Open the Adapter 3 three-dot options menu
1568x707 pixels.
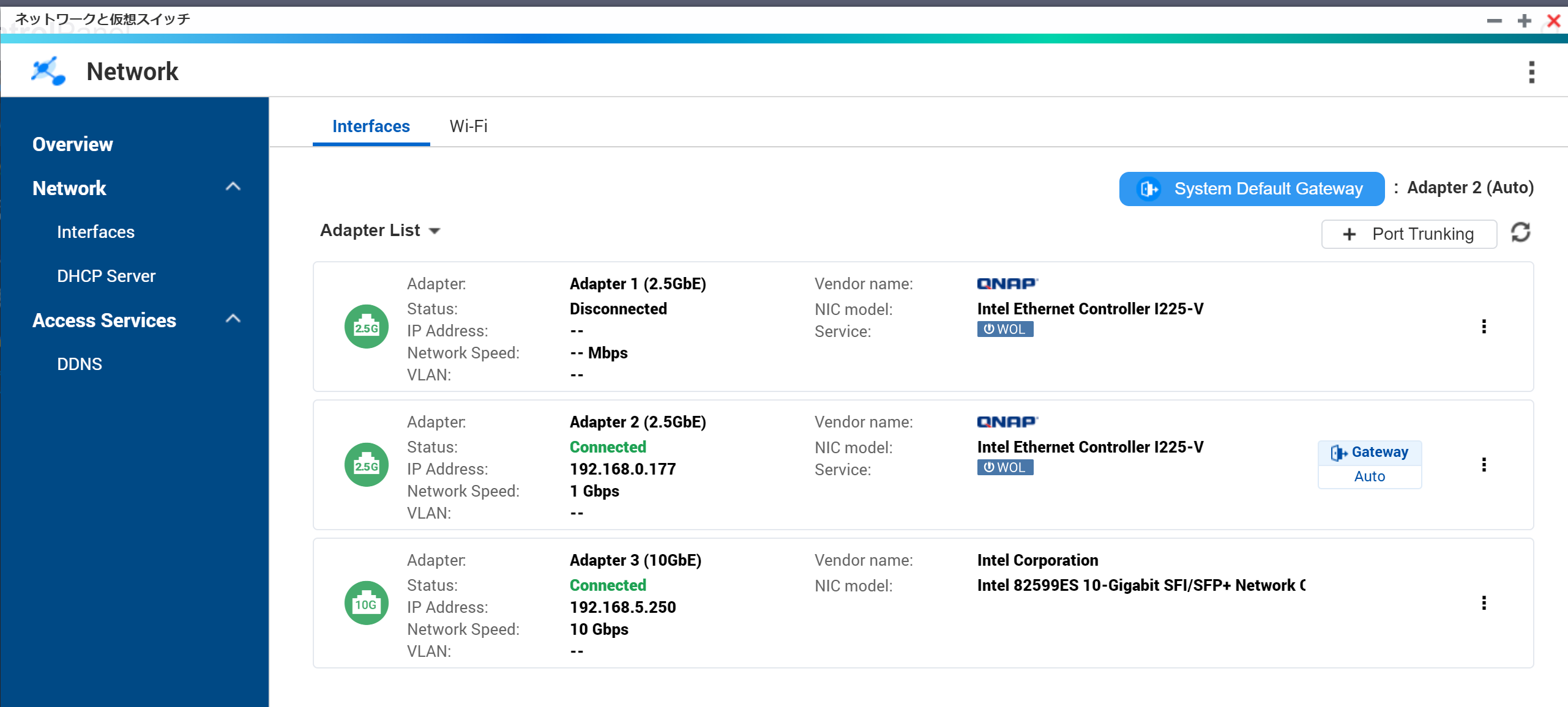pos(1484,603)
